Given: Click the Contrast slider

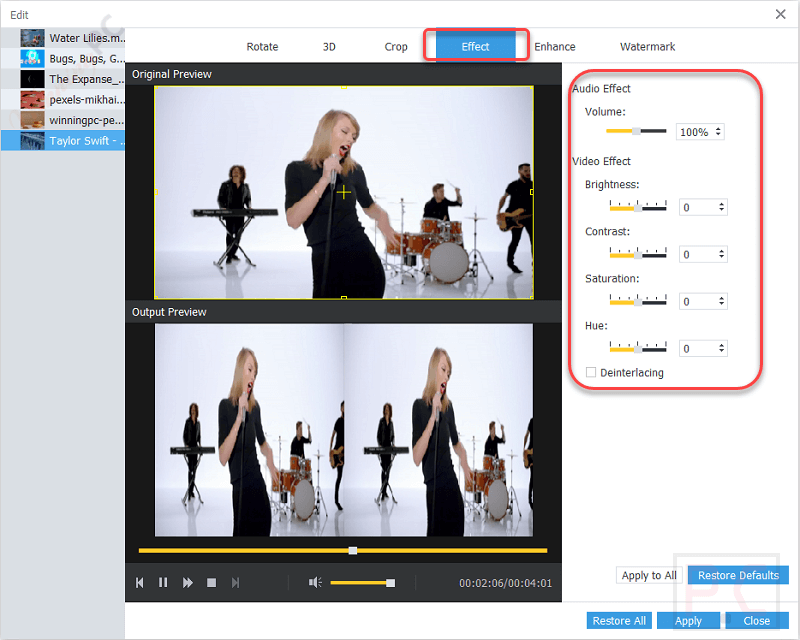Looking at the screenshot, I should point(638,254).
